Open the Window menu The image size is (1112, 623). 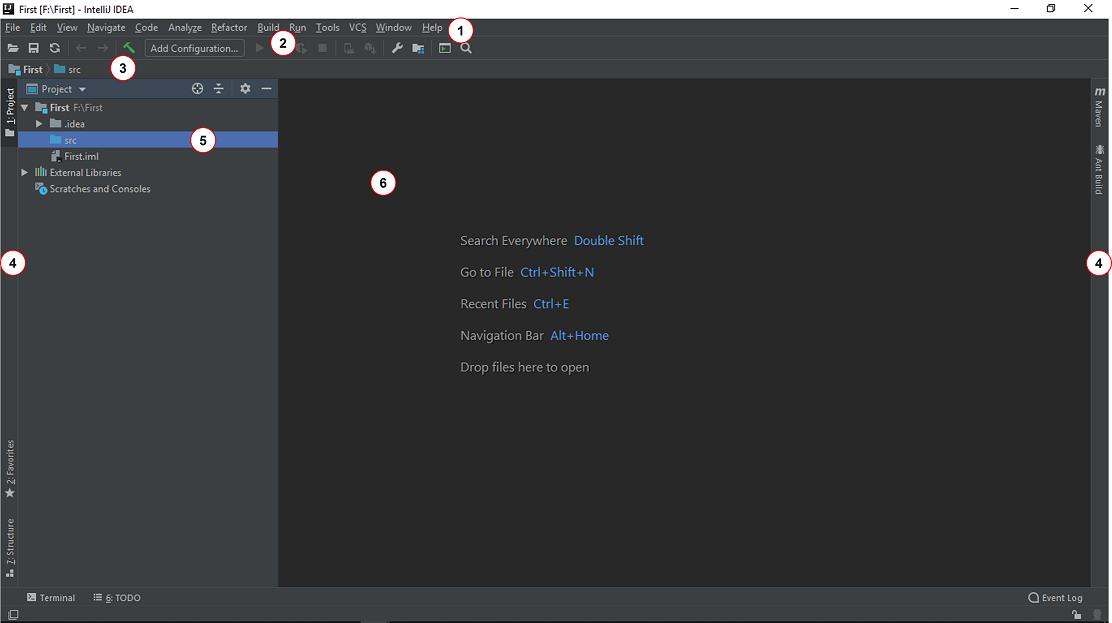pyautogui.click(x=394, y=28)
